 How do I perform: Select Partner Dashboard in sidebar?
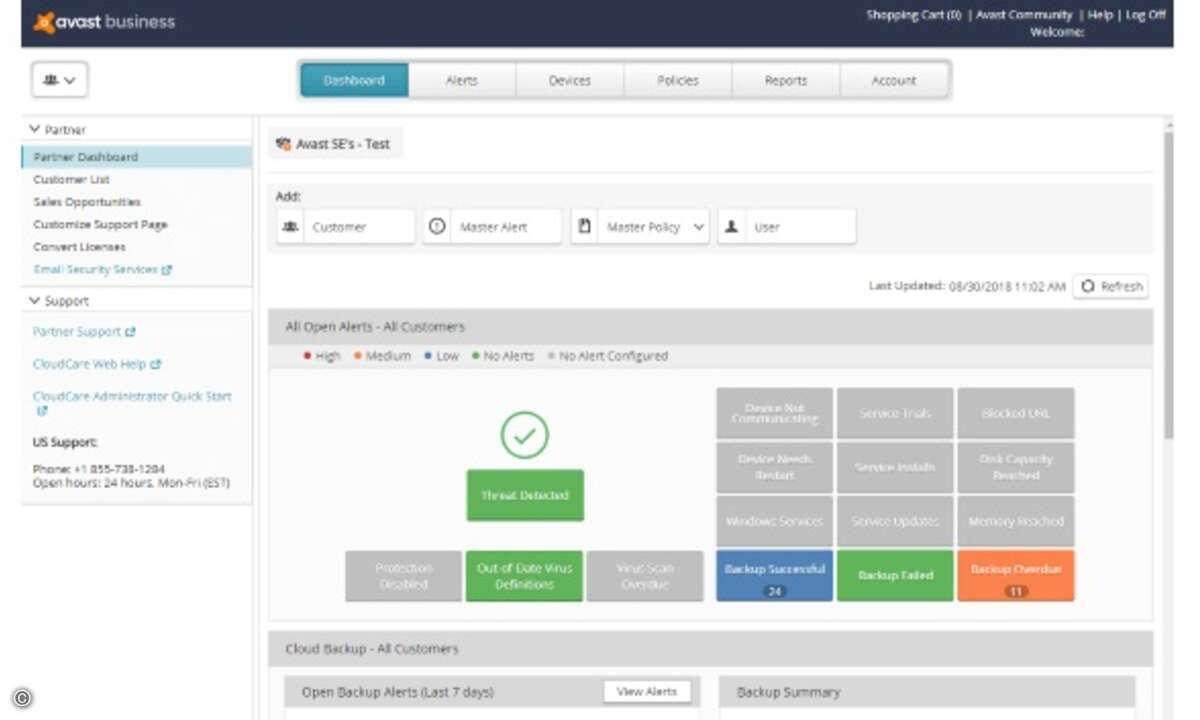pyautogui.click(x=137, y=157)
